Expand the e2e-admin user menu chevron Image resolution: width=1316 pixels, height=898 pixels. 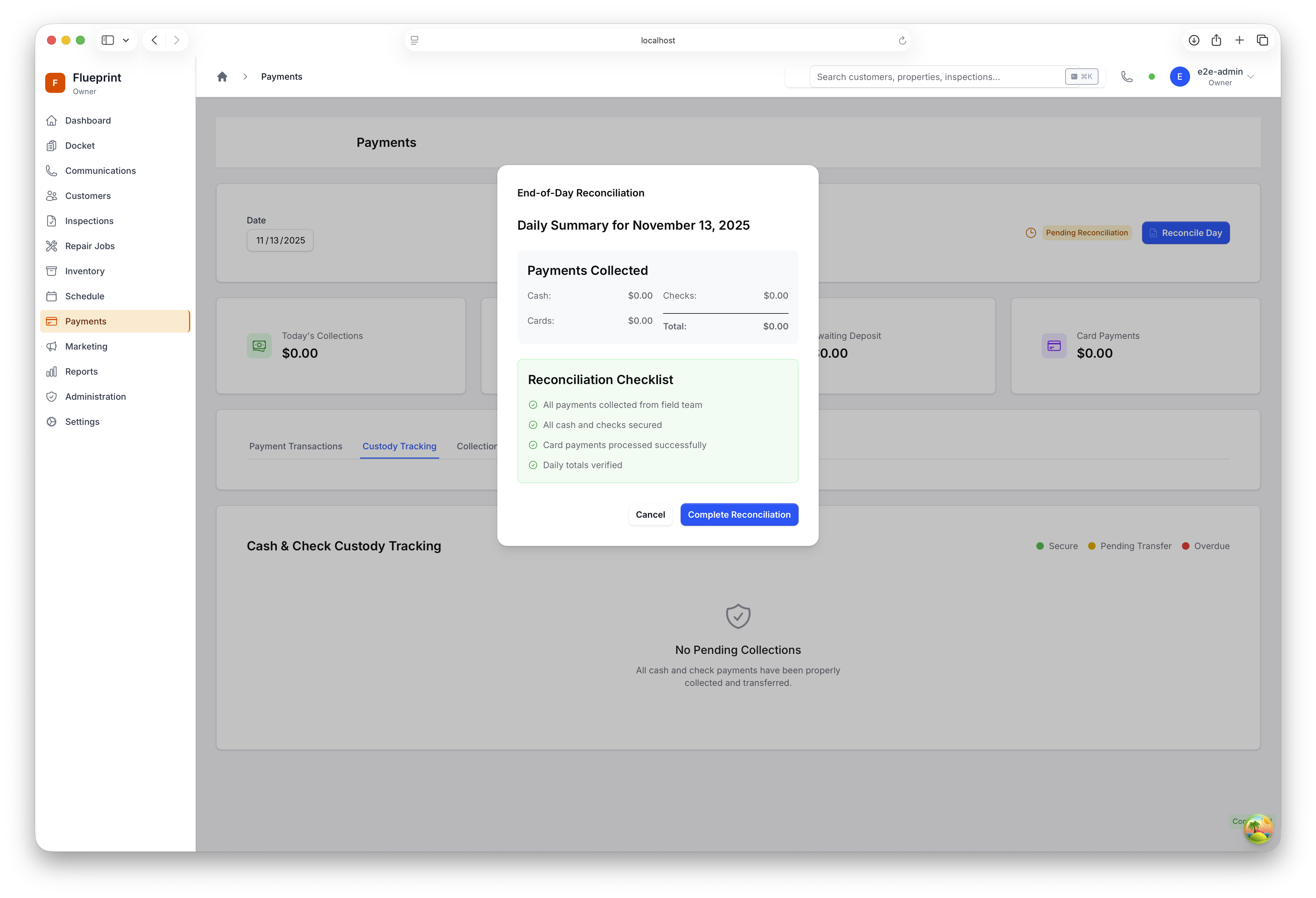click(x=1251, y=77)
